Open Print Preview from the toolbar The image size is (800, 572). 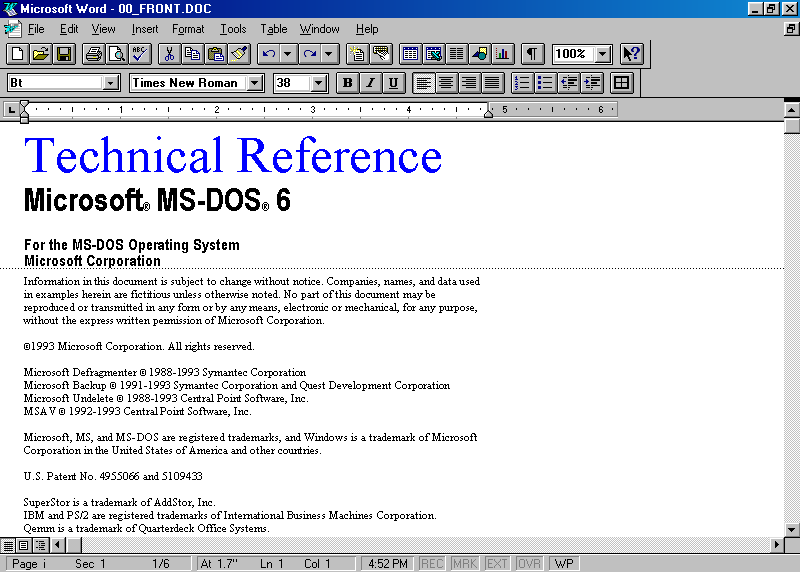117,54
